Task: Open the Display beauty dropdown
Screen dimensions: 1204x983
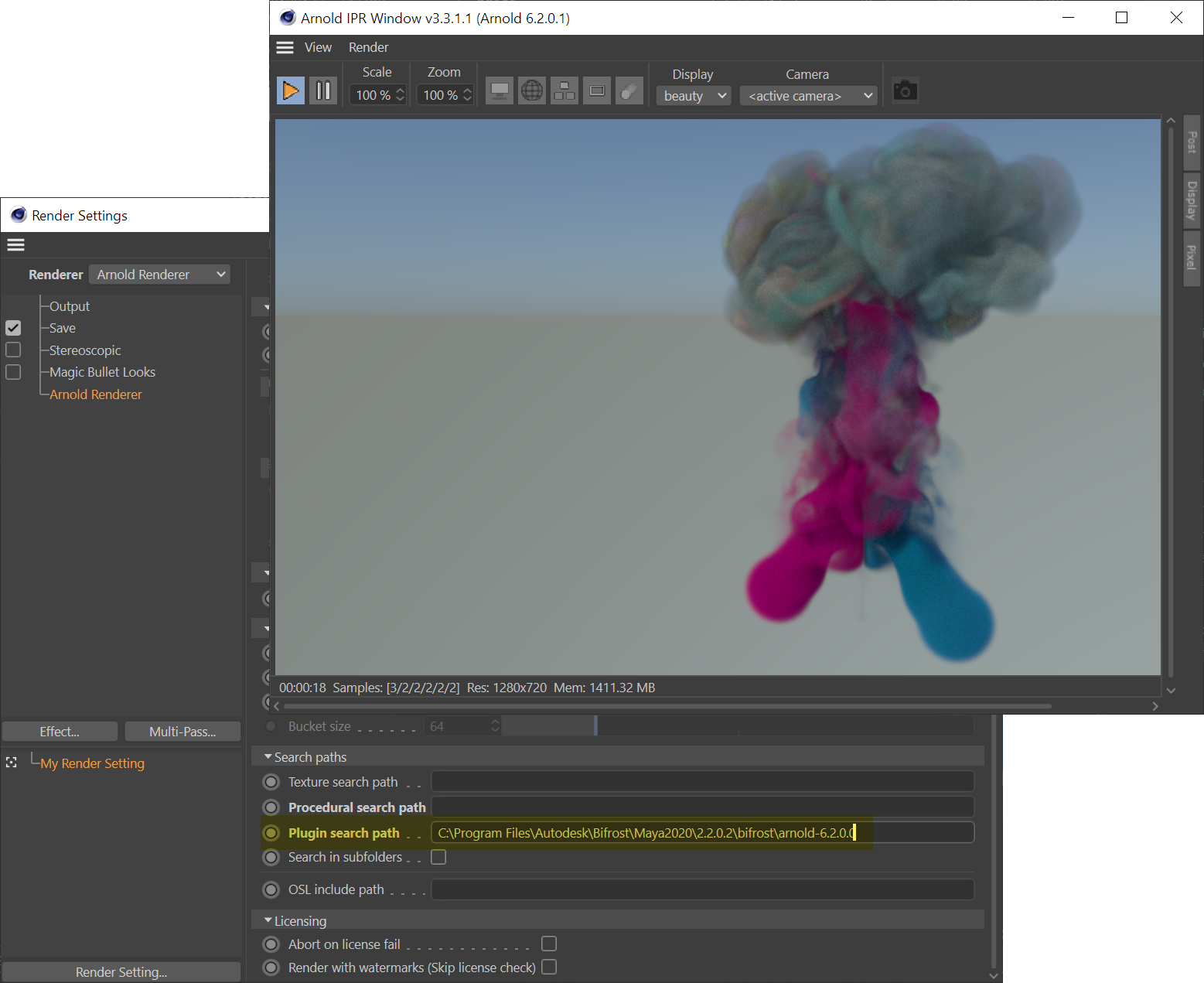Action: pos(694,96)
